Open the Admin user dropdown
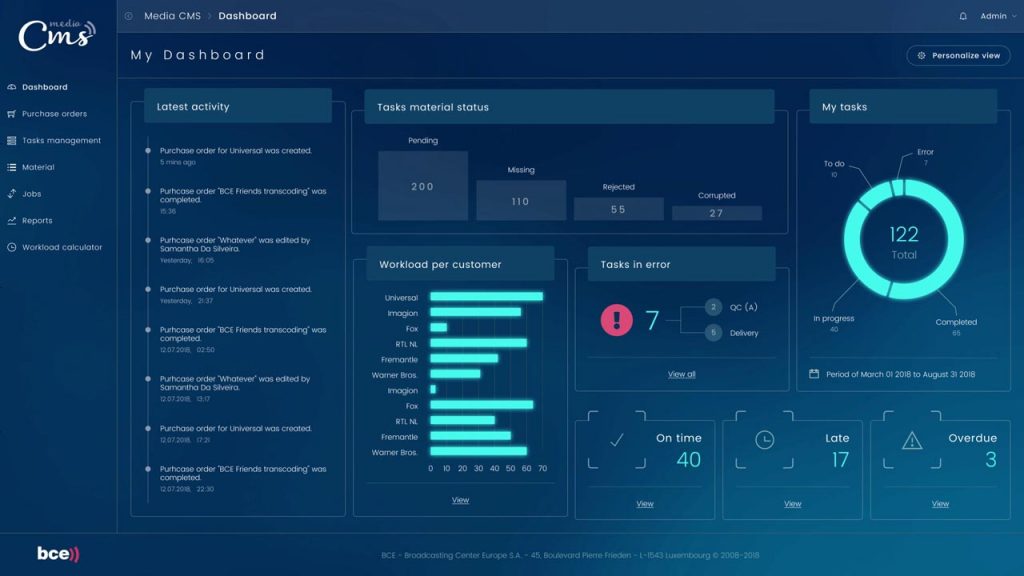The width and height of the screenshot is (1024, 576). [x=997, y=16]
